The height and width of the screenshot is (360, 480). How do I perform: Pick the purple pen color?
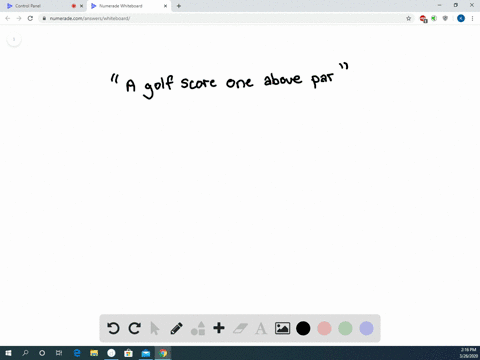366,328
